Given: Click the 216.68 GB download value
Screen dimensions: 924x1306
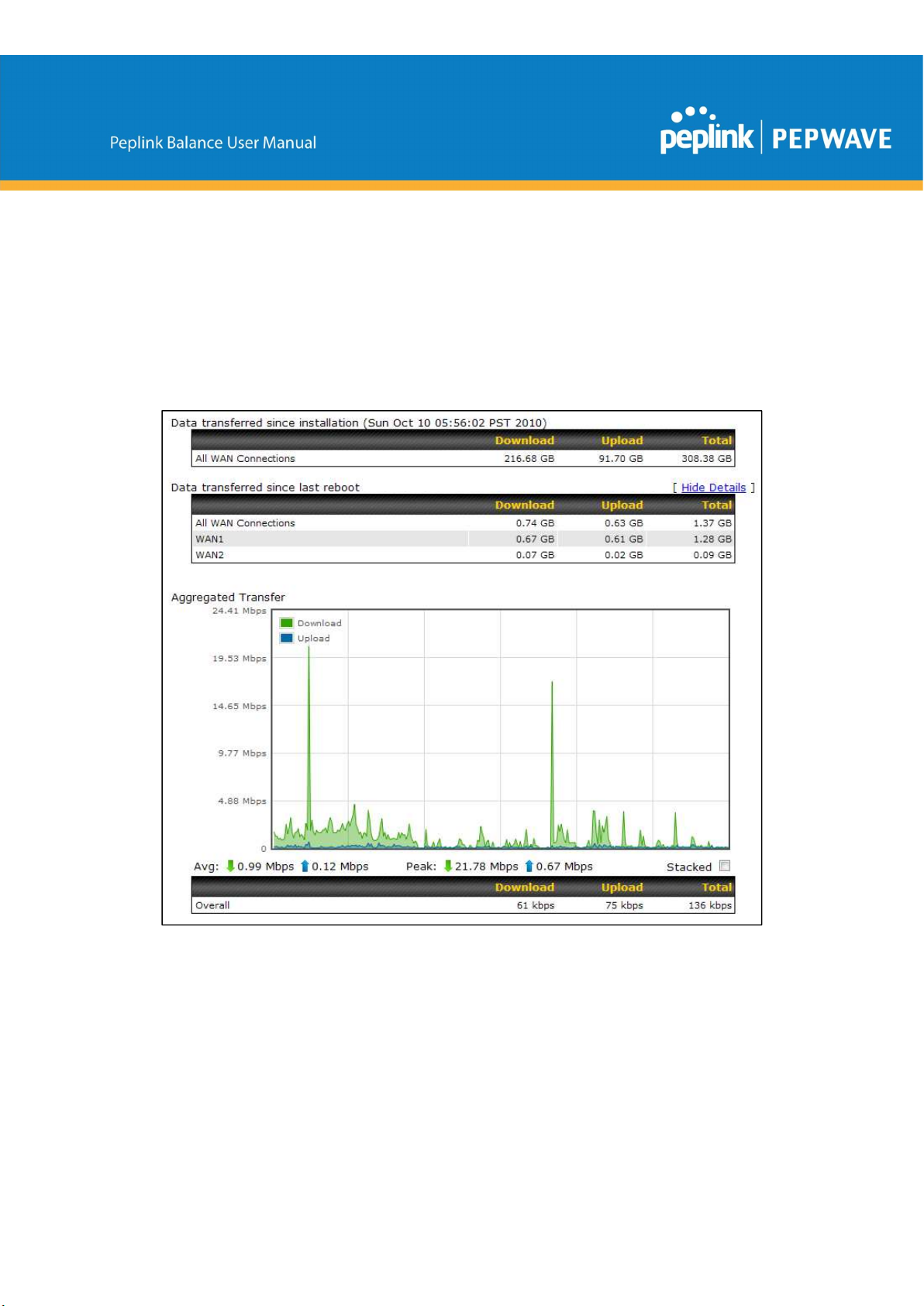Looking at the screenshot, I should (529, 459).
